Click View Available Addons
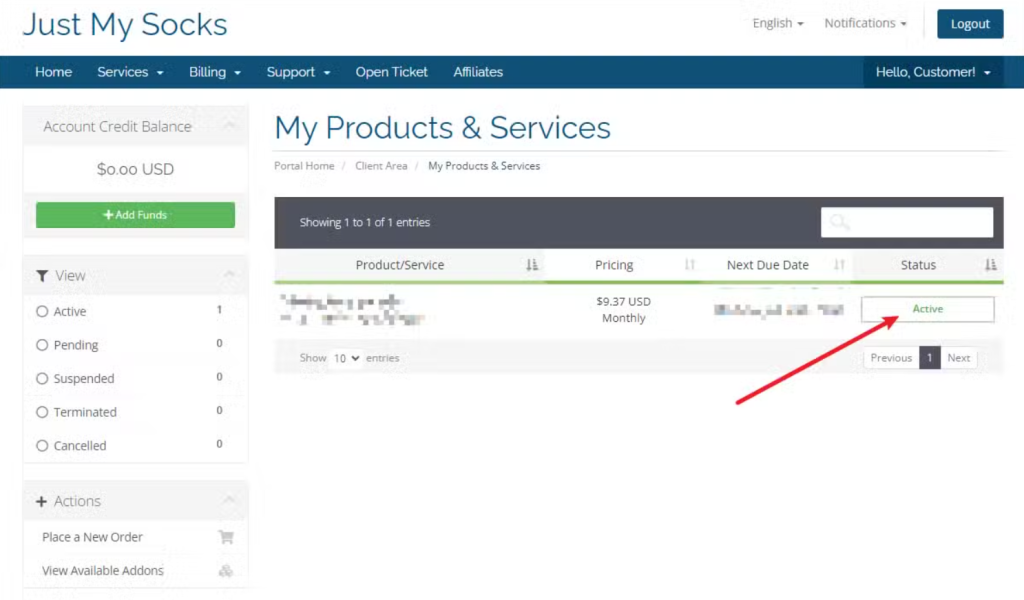Image resolution: width=1024 pixels, height=600 pixels. click(103, 571)
